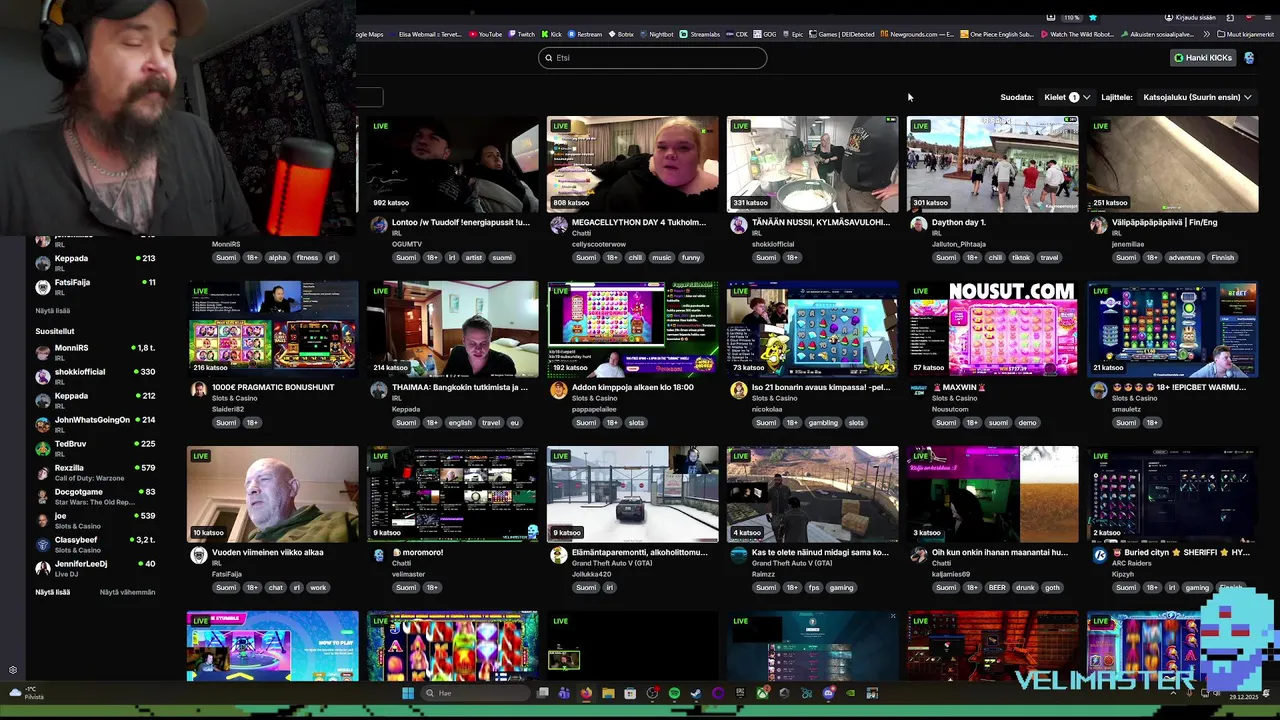Expand Näytä lisää under Suositellut list
The height and width of the screenshot is (720, 1280).
point(52,592)
